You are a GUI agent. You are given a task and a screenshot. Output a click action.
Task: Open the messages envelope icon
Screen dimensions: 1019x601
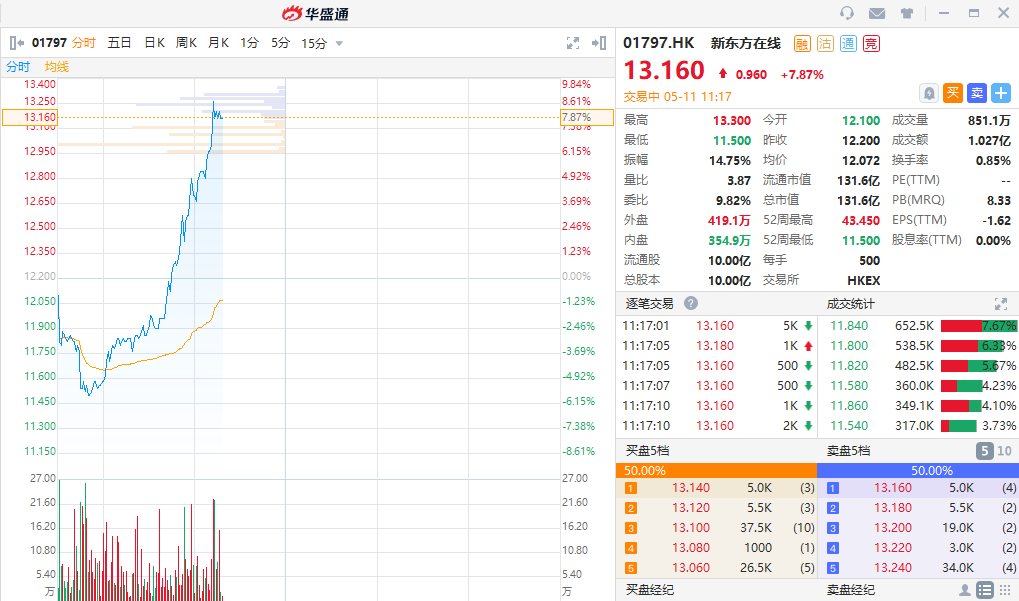pyautogui.click(x=877, y=13)
